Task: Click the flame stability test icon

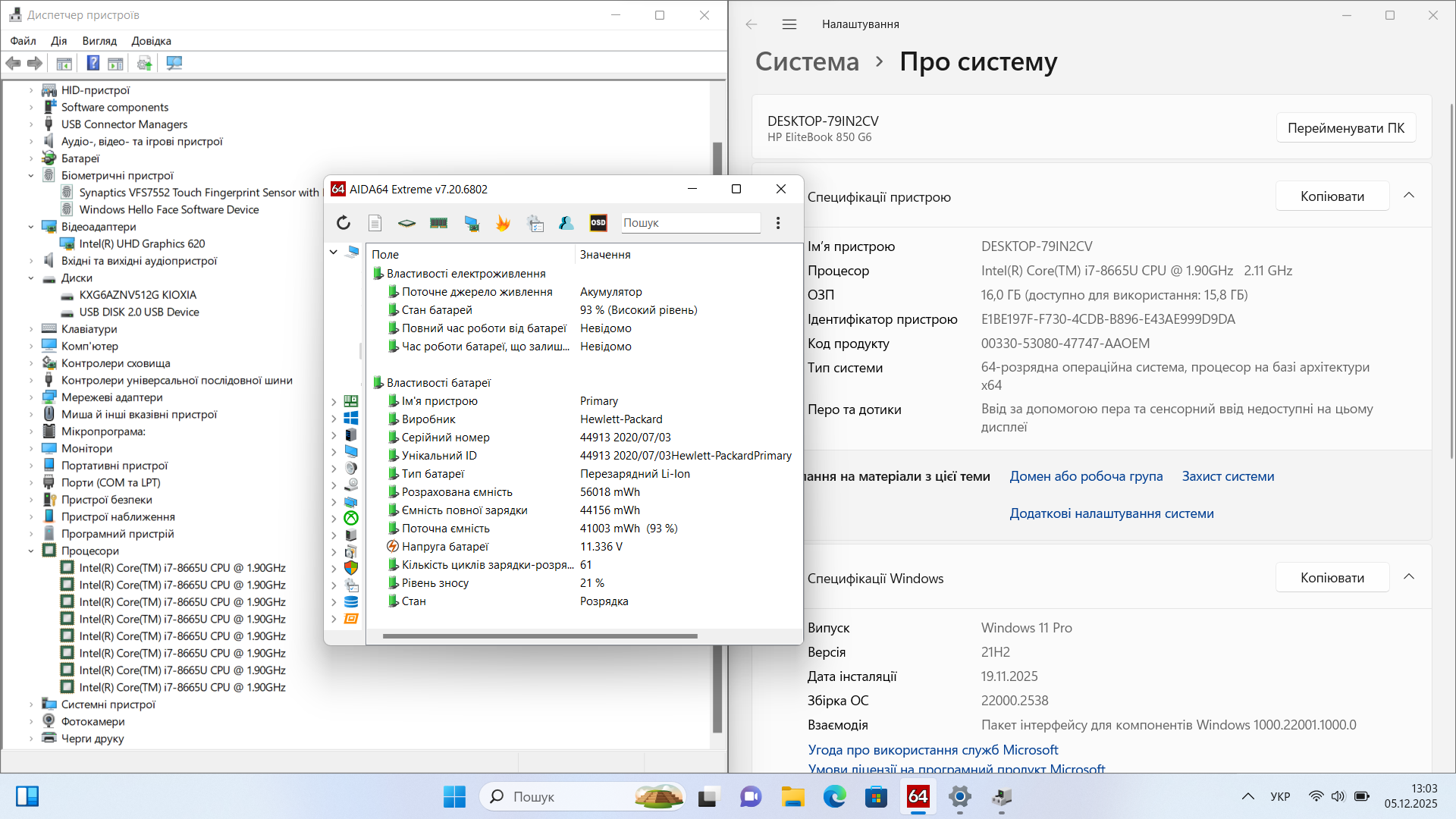Action: click(x=503, y=223)
